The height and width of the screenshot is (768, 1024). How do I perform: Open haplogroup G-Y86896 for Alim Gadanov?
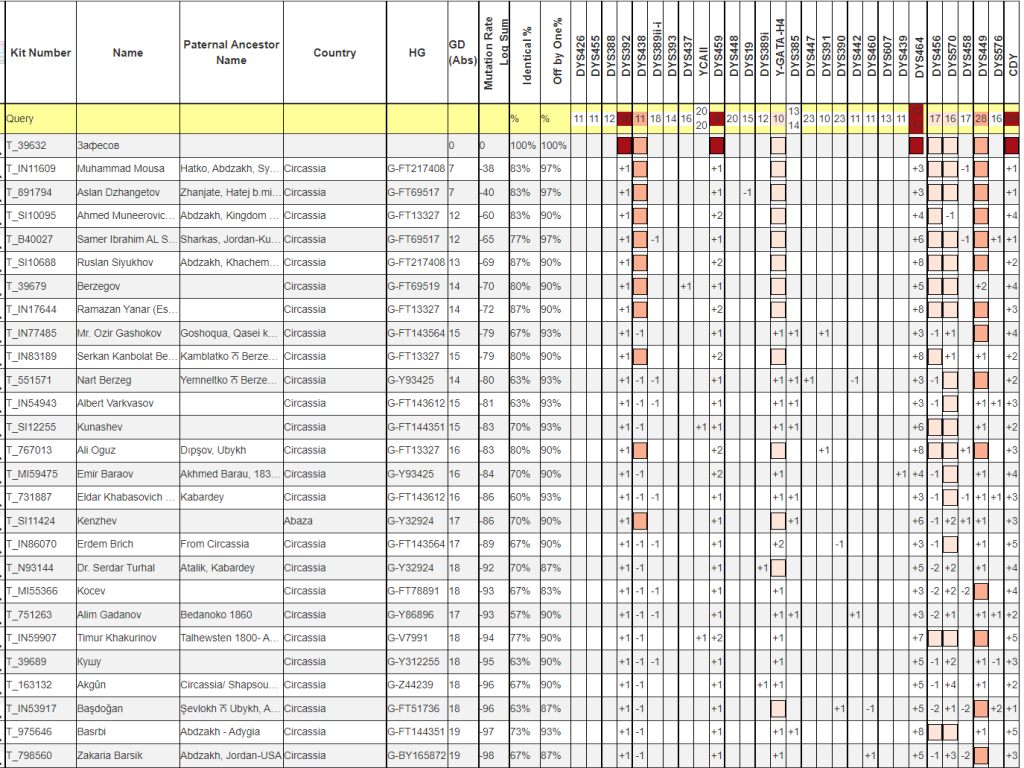pos(410,615)
